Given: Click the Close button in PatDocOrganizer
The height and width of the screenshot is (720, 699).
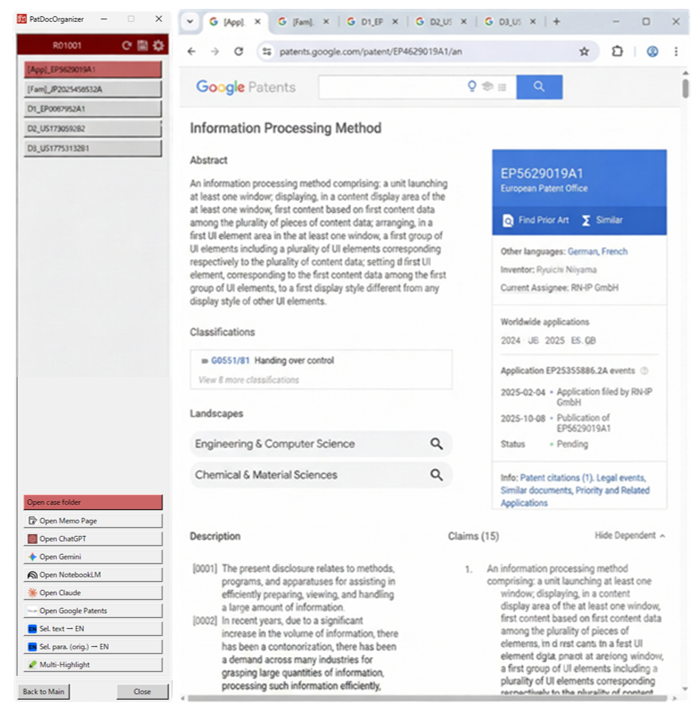Looking at the screenshot, I should [142, 692].
